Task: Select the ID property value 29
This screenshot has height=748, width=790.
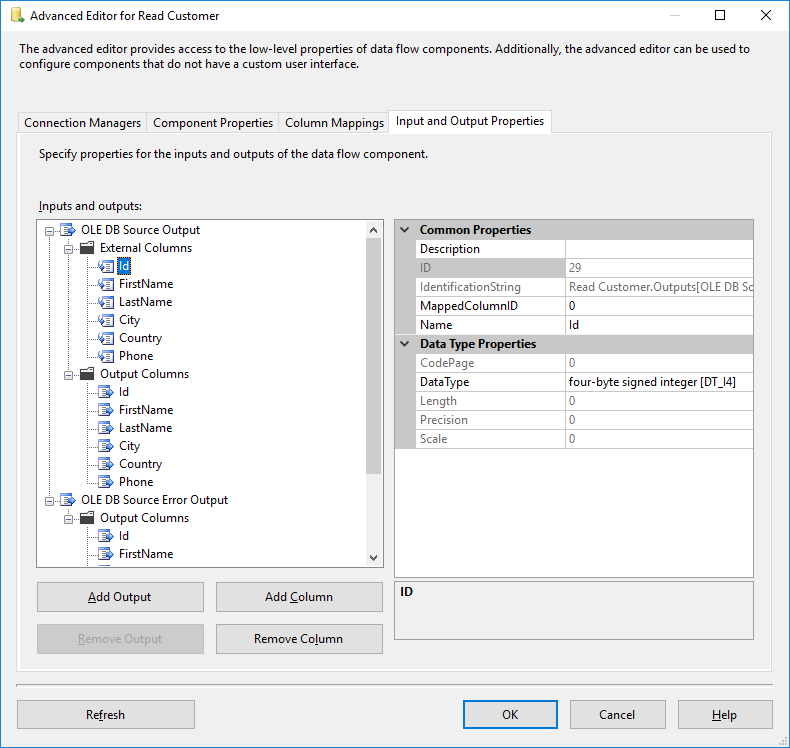Action: [659, 267]
